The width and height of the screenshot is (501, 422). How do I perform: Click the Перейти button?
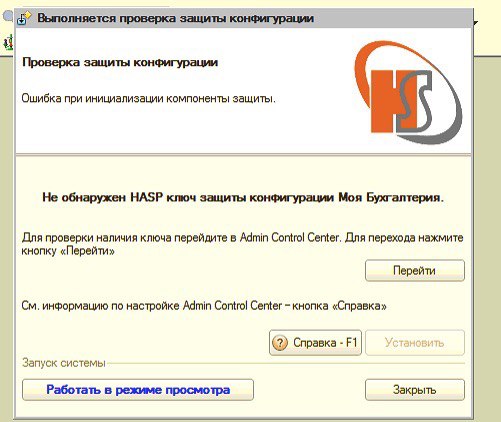[415, 270]
